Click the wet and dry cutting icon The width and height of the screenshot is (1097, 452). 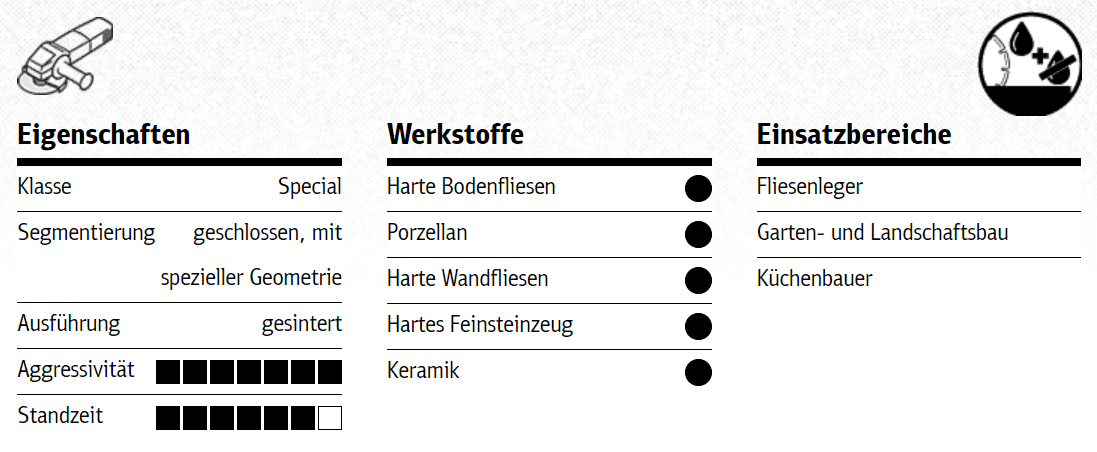click(x=1029, y=64)
